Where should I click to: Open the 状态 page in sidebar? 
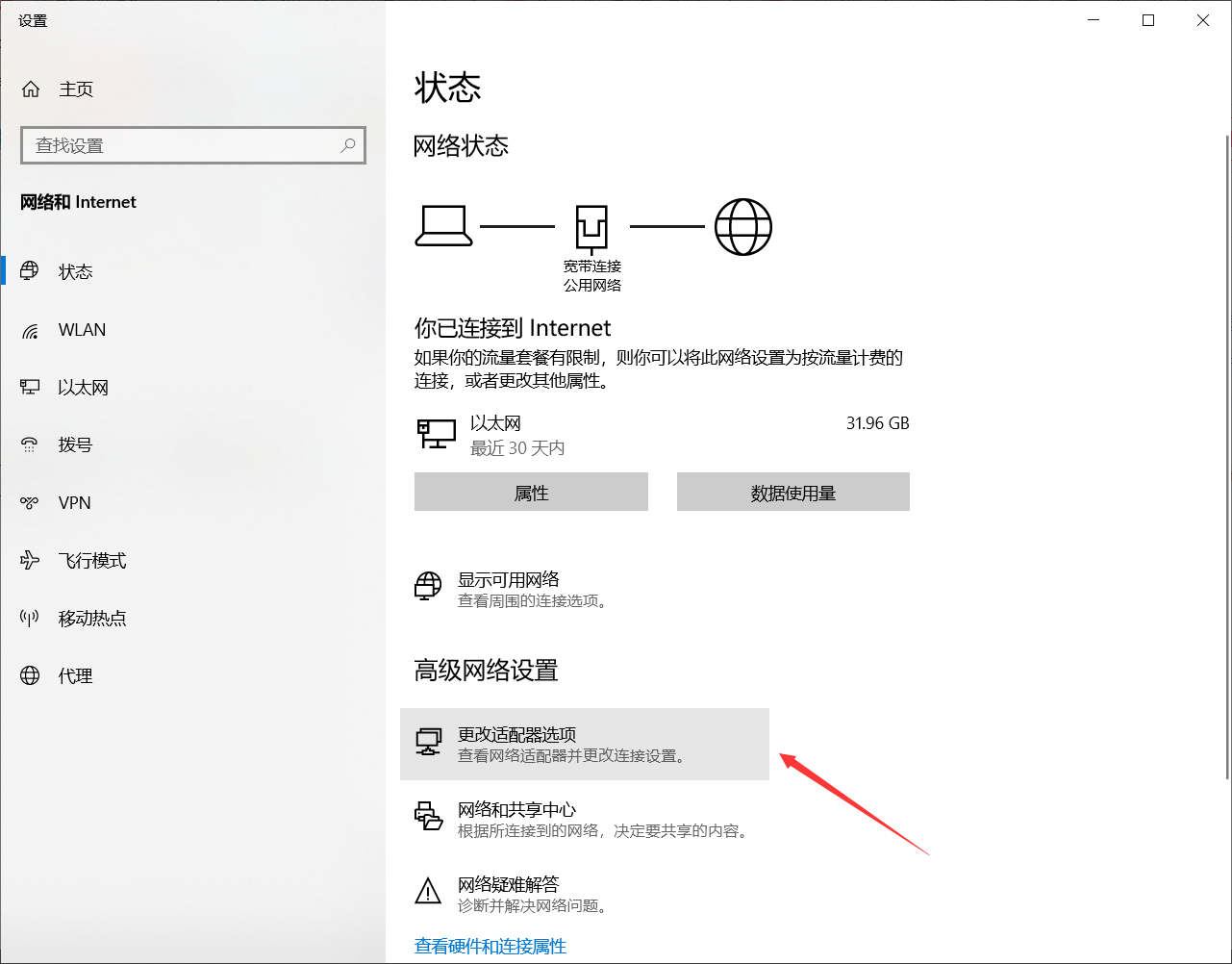(192, 271)
